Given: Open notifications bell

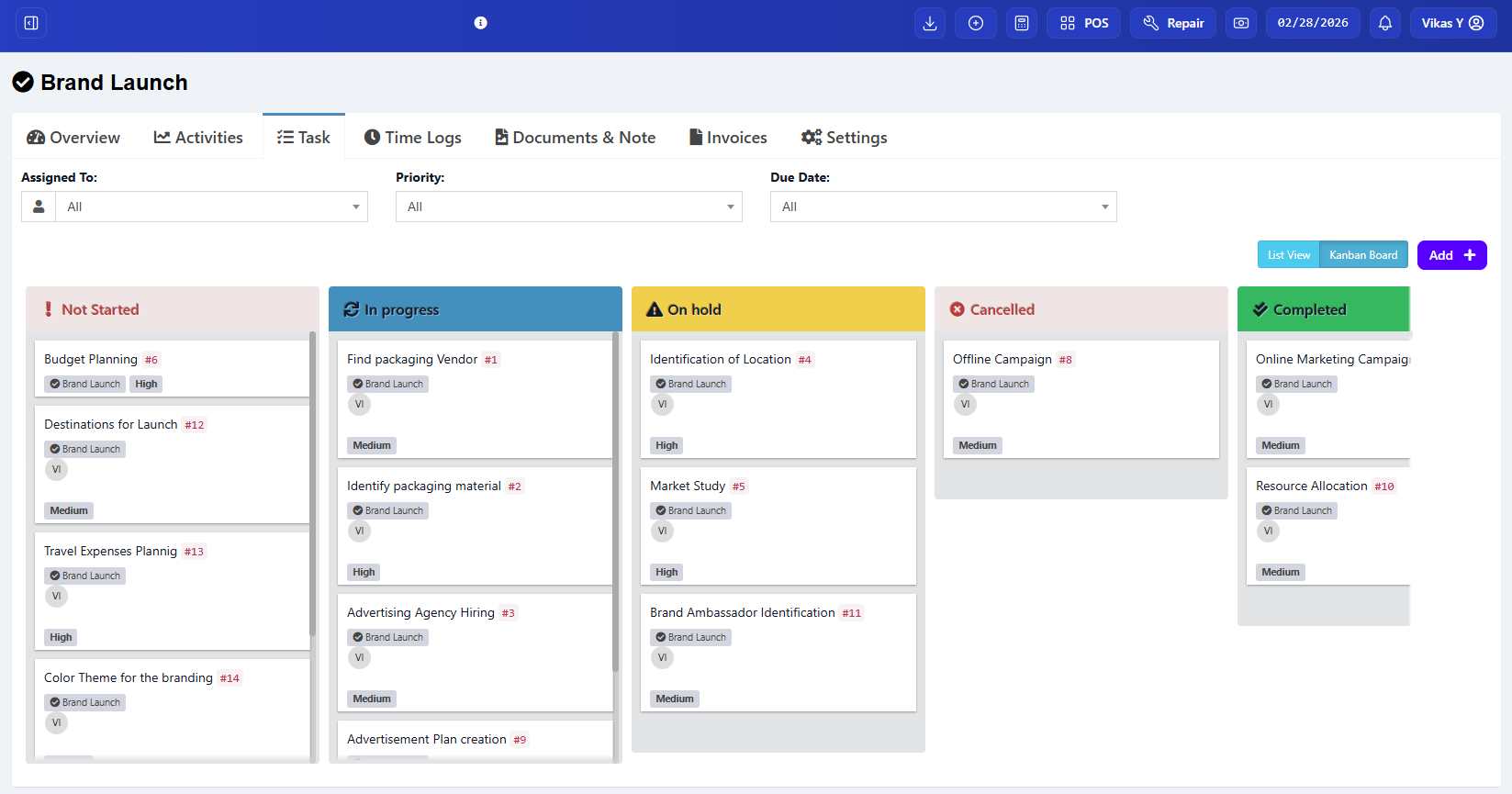Looking at the screenshot, I should (x=1385, y=23).
